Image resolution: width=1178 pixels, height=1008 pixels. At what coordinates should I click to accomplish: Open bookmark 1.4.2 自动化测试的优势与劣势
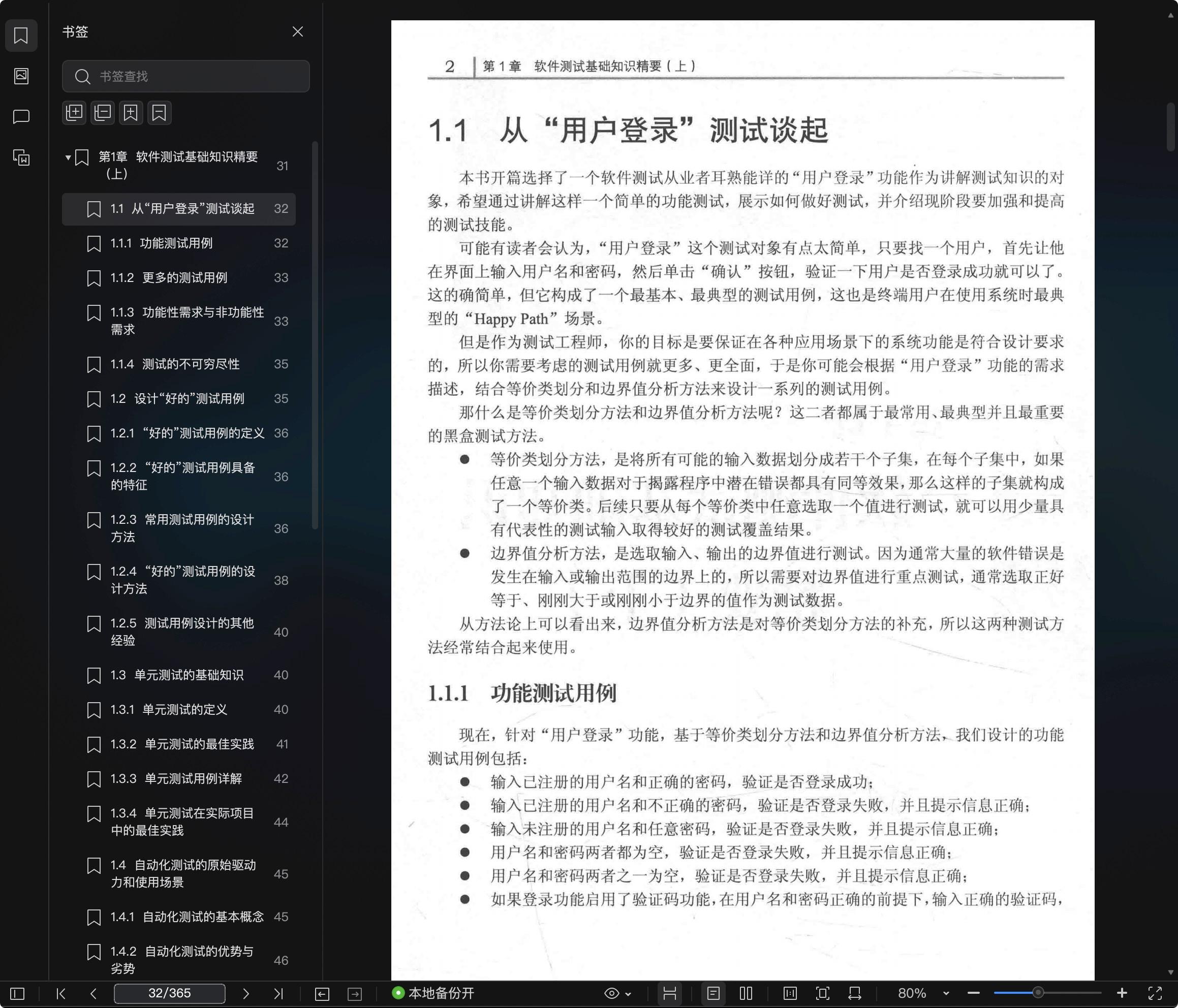pyautogui.click(x=178, y=960)
